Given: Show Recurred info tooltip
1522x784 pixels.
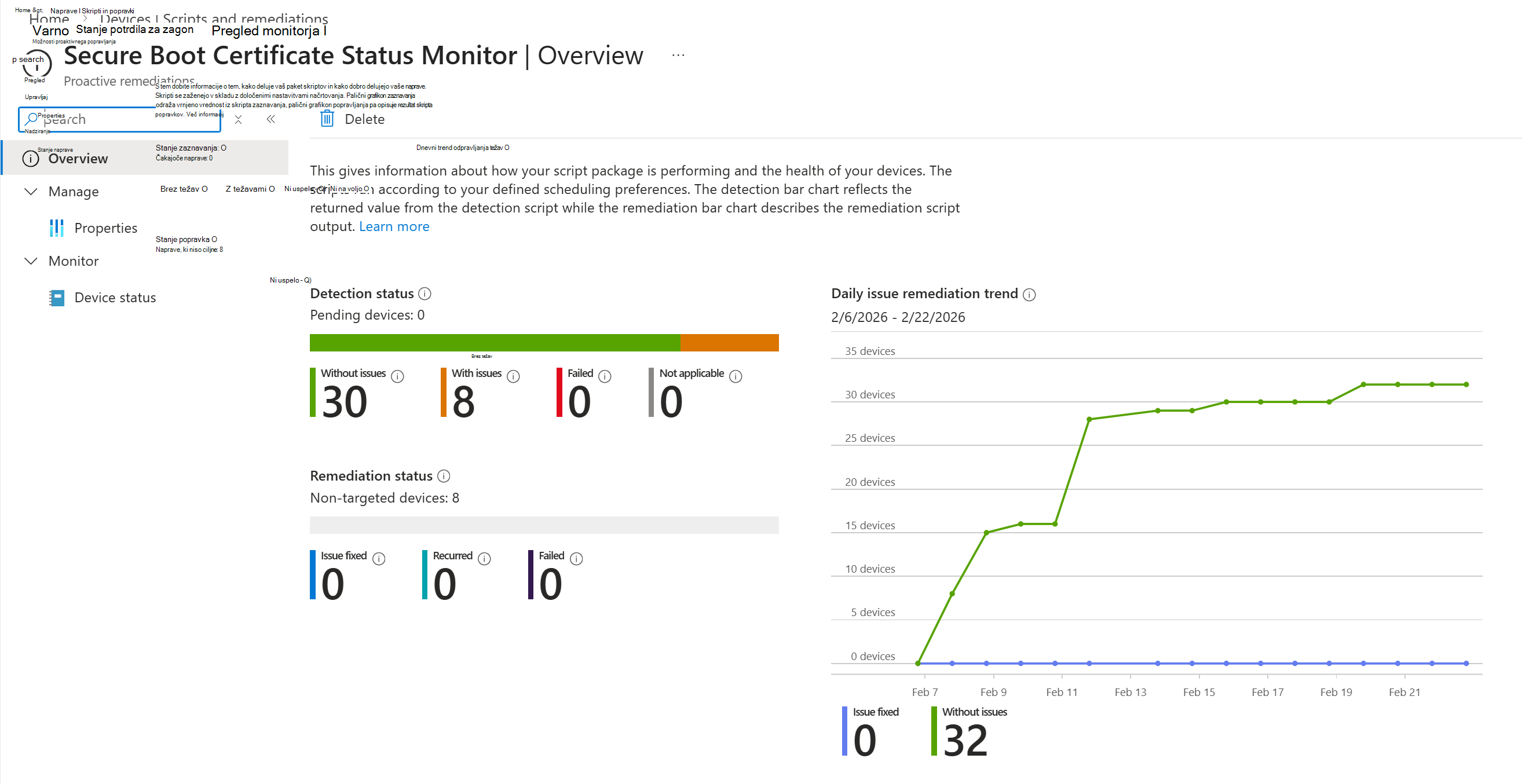Looking at the screenshot, I should [485, 559].
